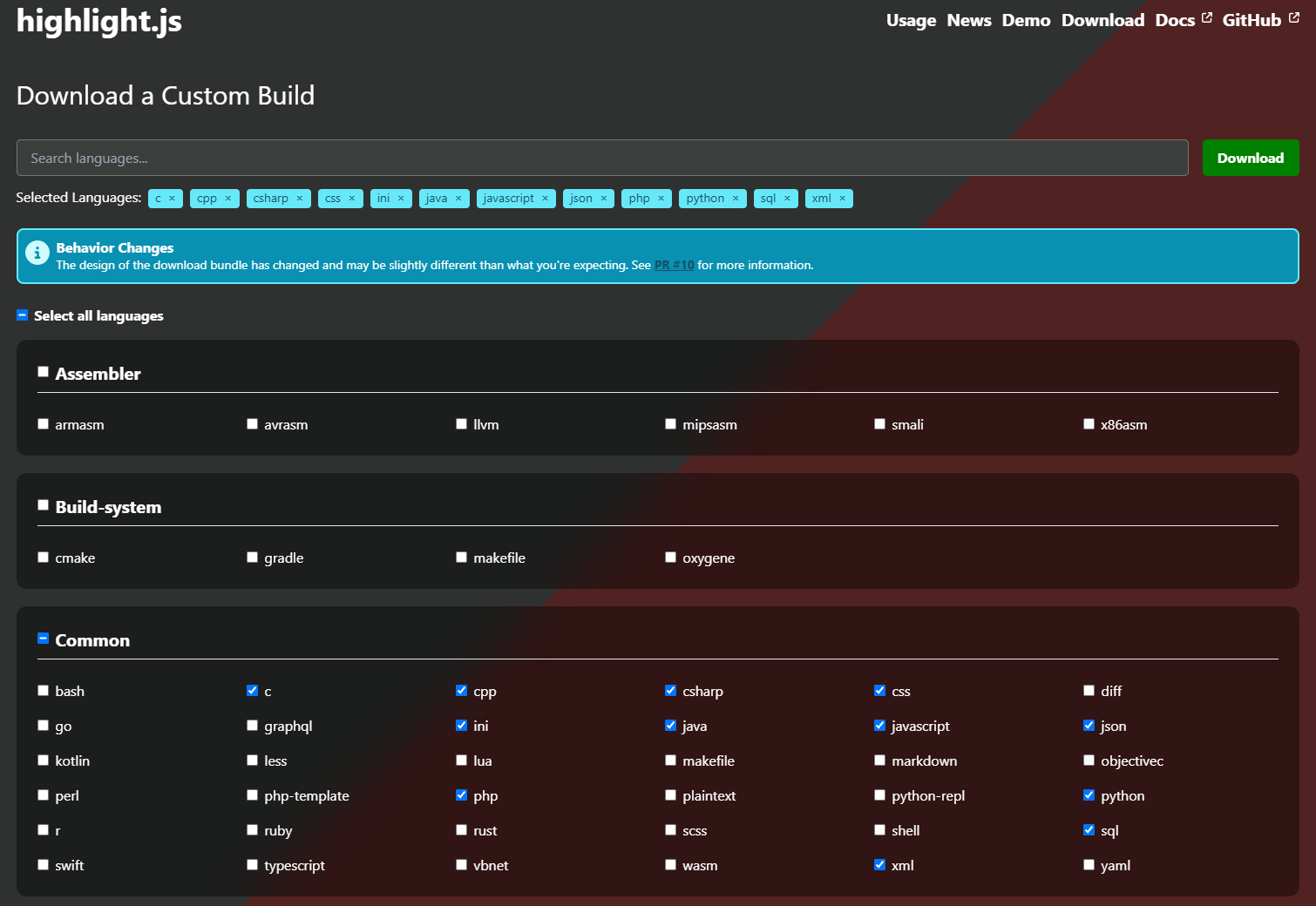Image resolution: width=1316 pixels, height=906 pixels.
Task: Remove the php selected tag
Action: 661,199
